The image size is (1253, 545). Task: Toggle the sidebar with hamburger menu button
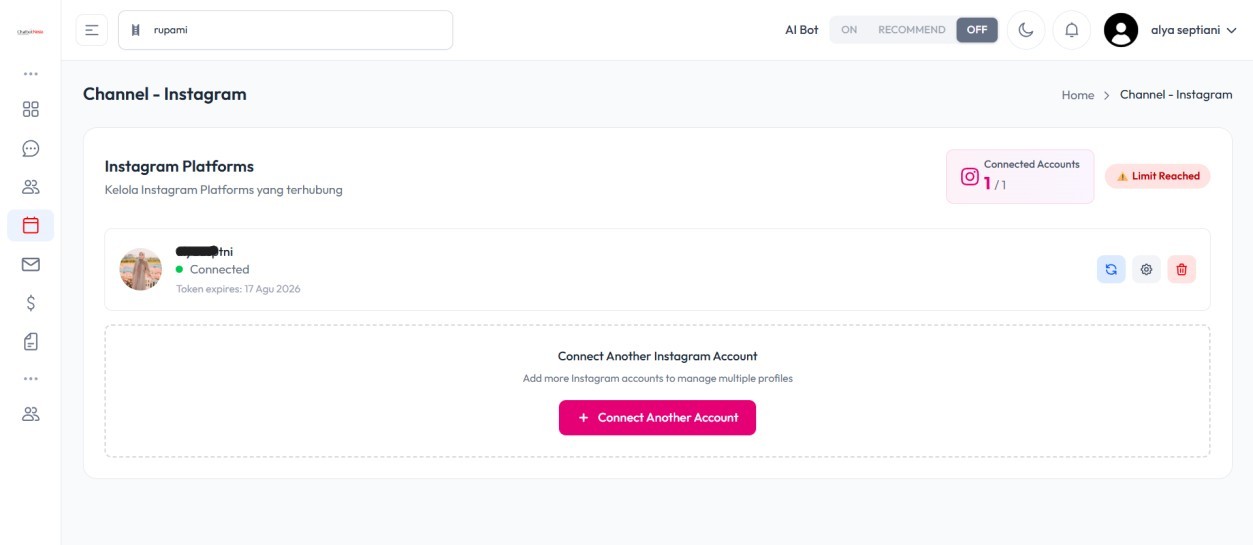pos(92,30)
